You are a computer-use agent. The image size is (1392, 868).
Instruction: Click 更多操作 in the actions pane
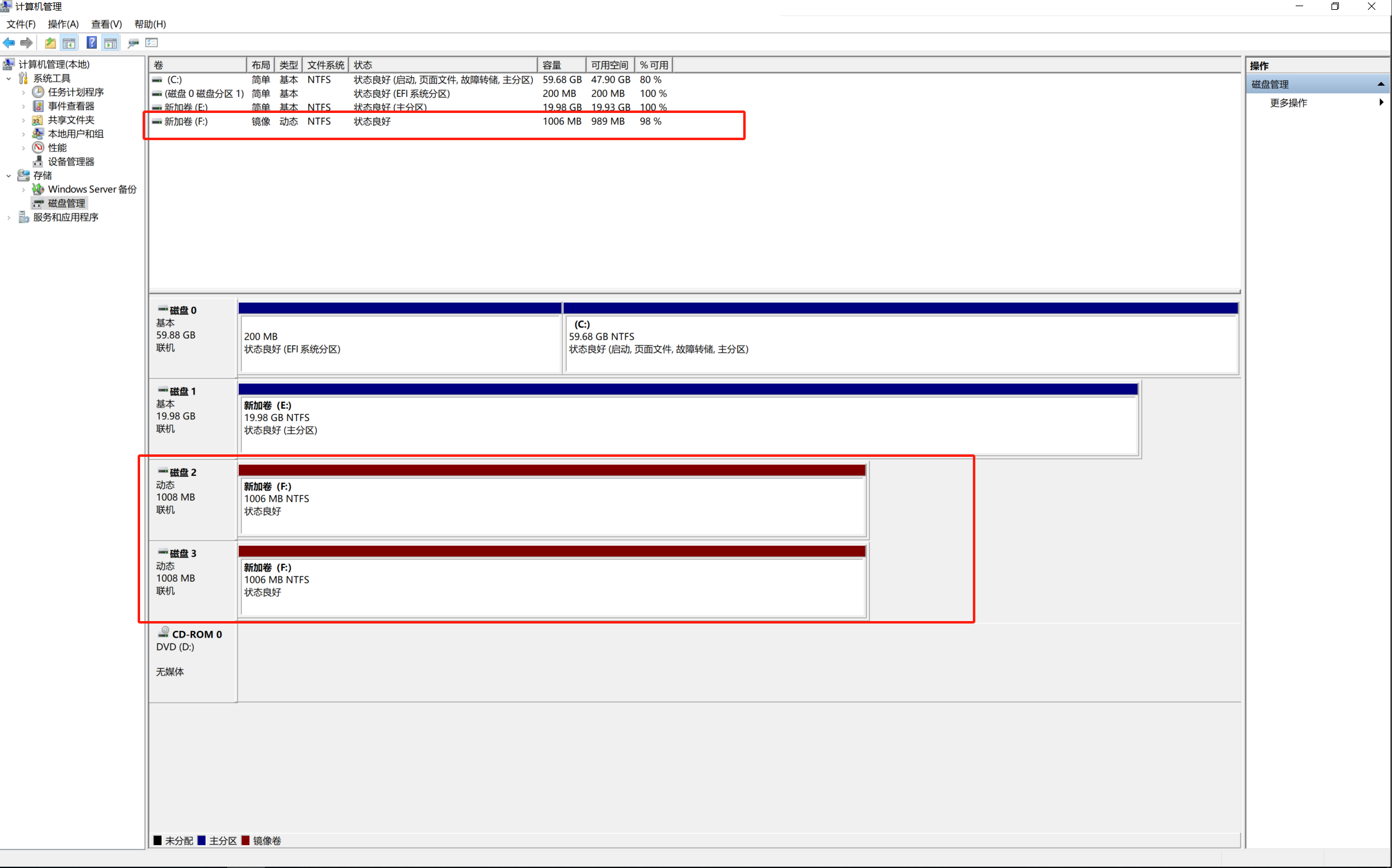(1288, 103)
